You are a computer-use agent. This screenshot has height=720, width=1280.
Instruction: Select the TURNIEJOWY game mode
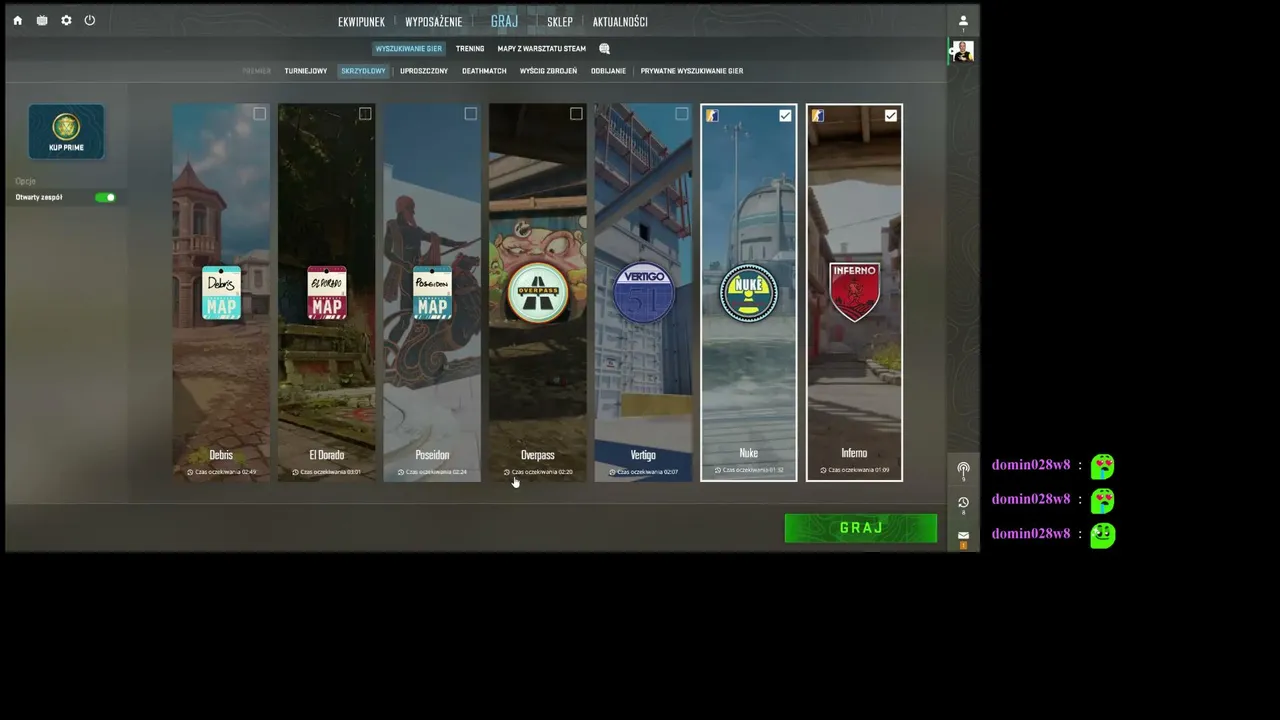click(306, 71)
